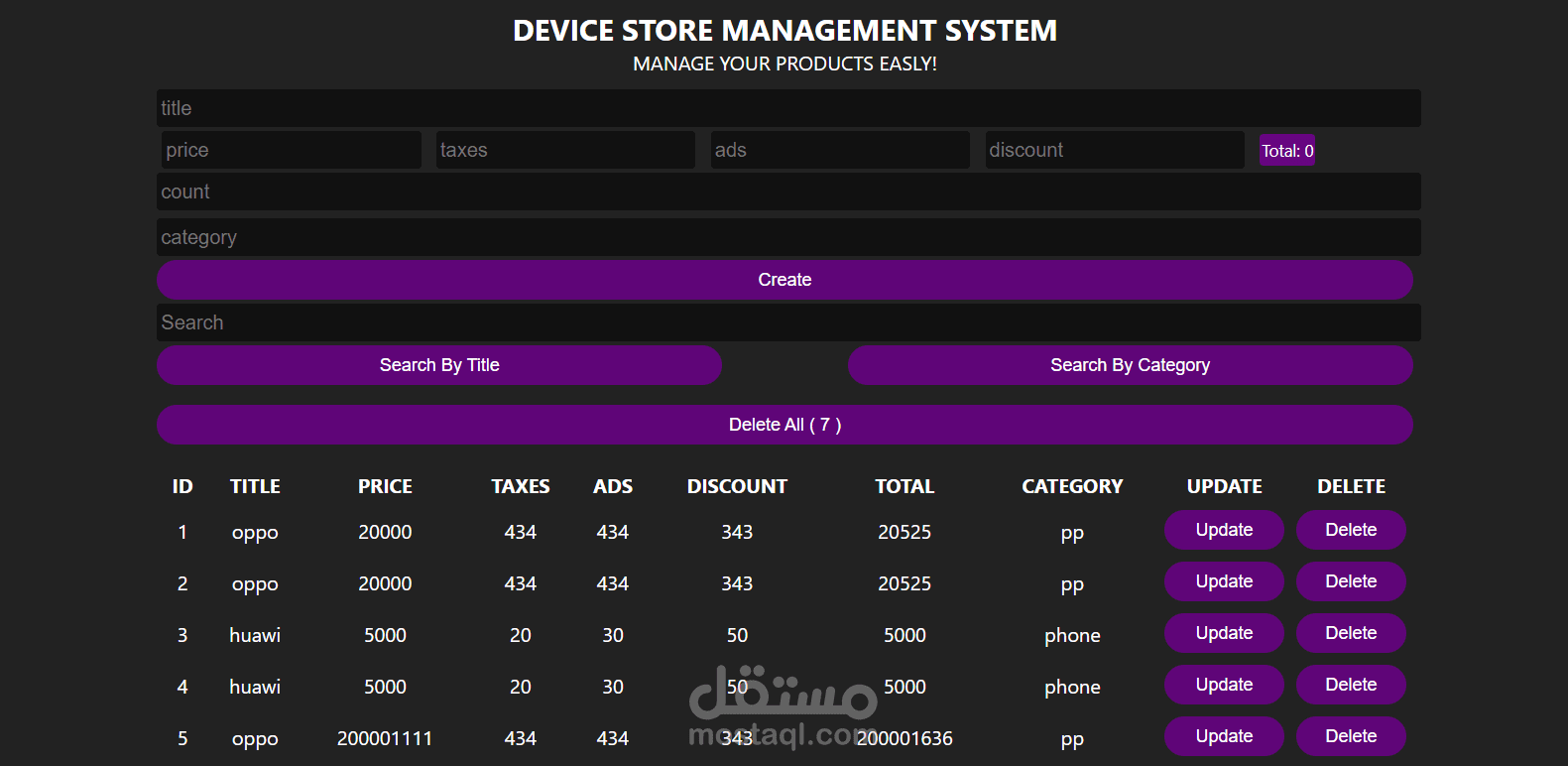
Task: Click the ID column header
Action: [x=182, y=486]
